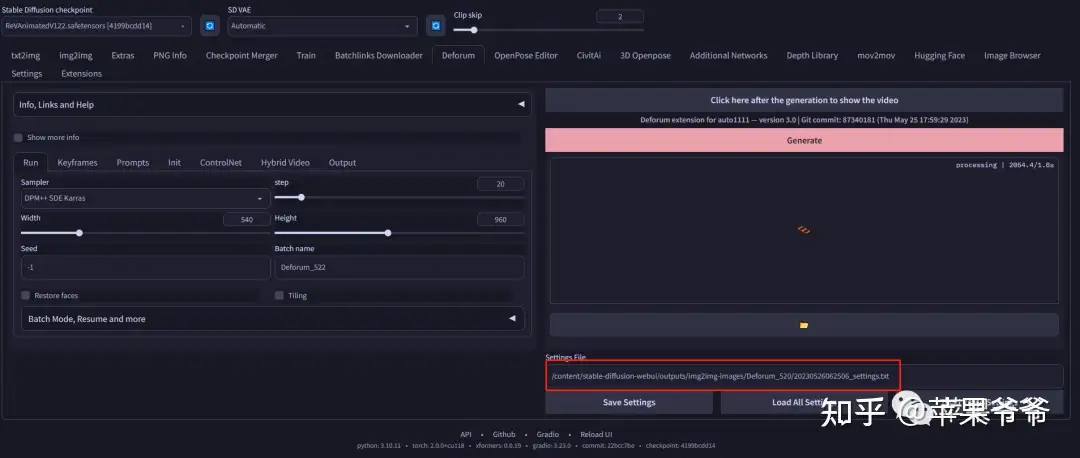1080x458 pixels.
Task: Refresh the SD VAE list
Action: coord(435,26)
